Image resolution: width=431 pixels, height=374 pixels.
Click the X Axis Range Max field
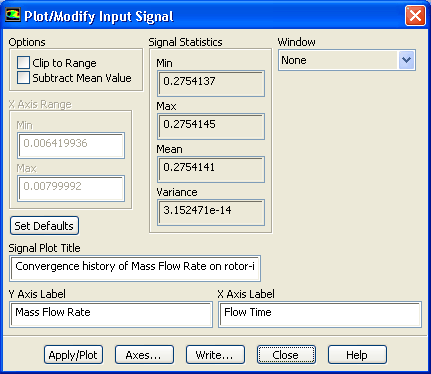(71, 188)
